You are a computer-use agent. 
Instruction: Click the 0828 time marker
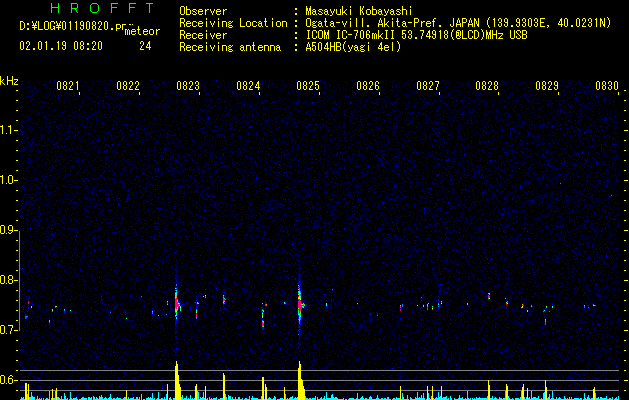click(x=487, y=86)
